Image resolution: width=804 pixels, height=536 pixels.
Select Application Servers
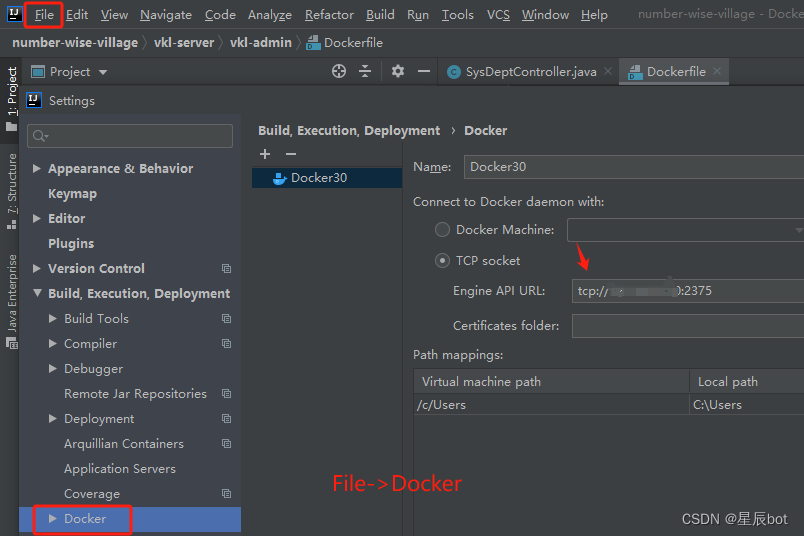click(119, 469)
